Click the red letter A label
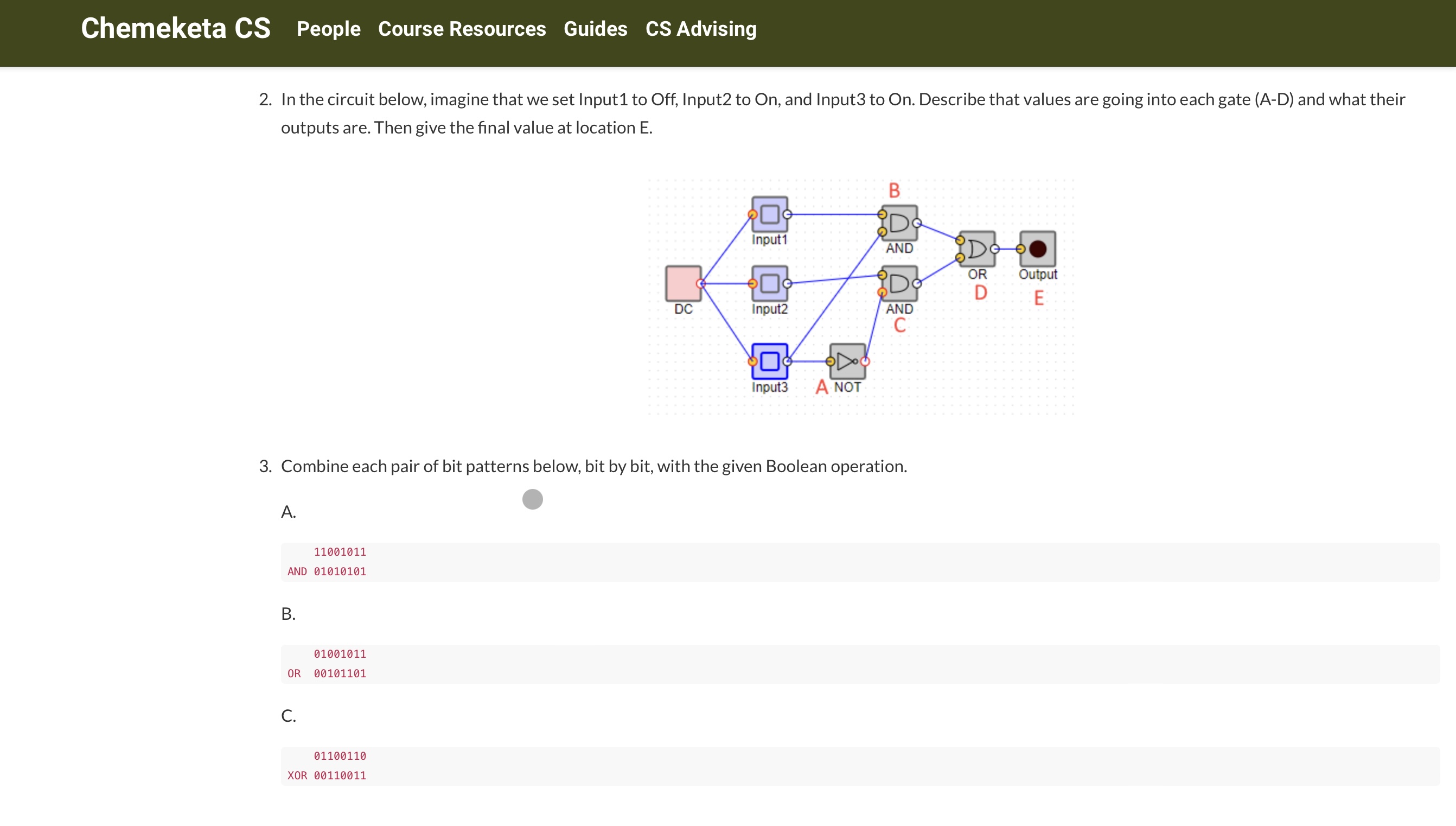Image resolution: width=1456 pixels, height=826 pixels. pyautogui.click(x=821, y=387)
